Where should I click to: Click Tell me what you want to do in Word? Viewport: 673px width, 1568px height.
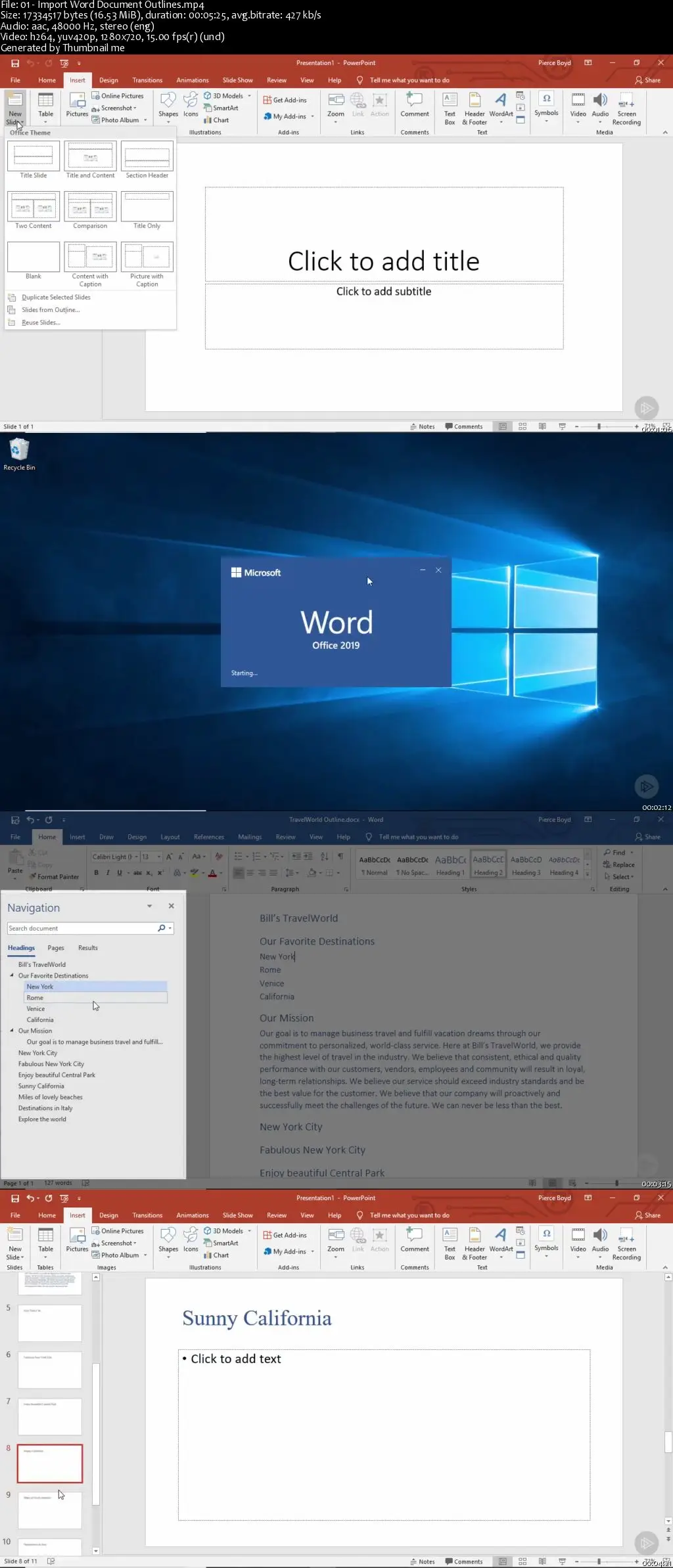[419, 837]
